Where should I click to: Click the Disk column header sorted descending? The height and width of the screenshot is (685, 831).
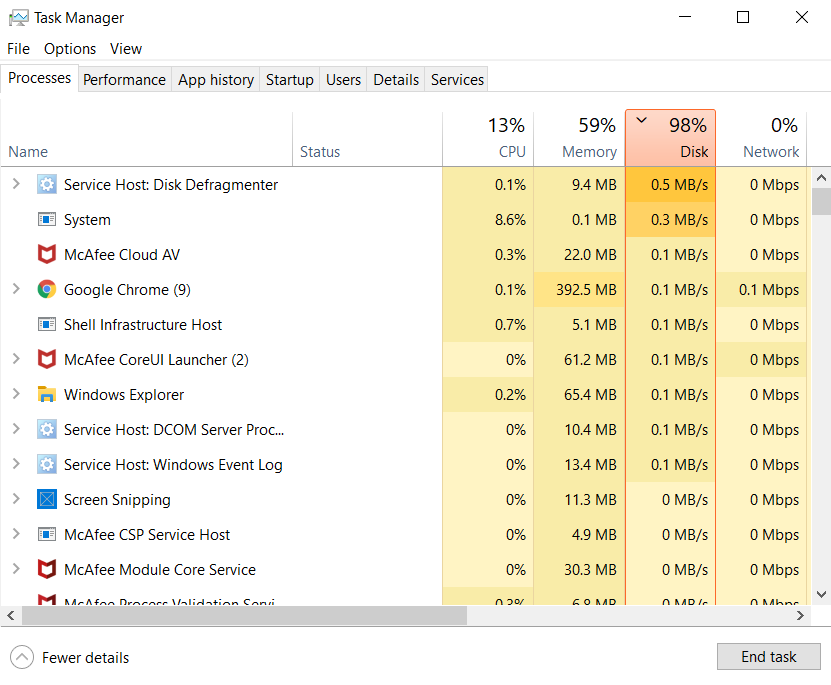[x=670, y=138]
